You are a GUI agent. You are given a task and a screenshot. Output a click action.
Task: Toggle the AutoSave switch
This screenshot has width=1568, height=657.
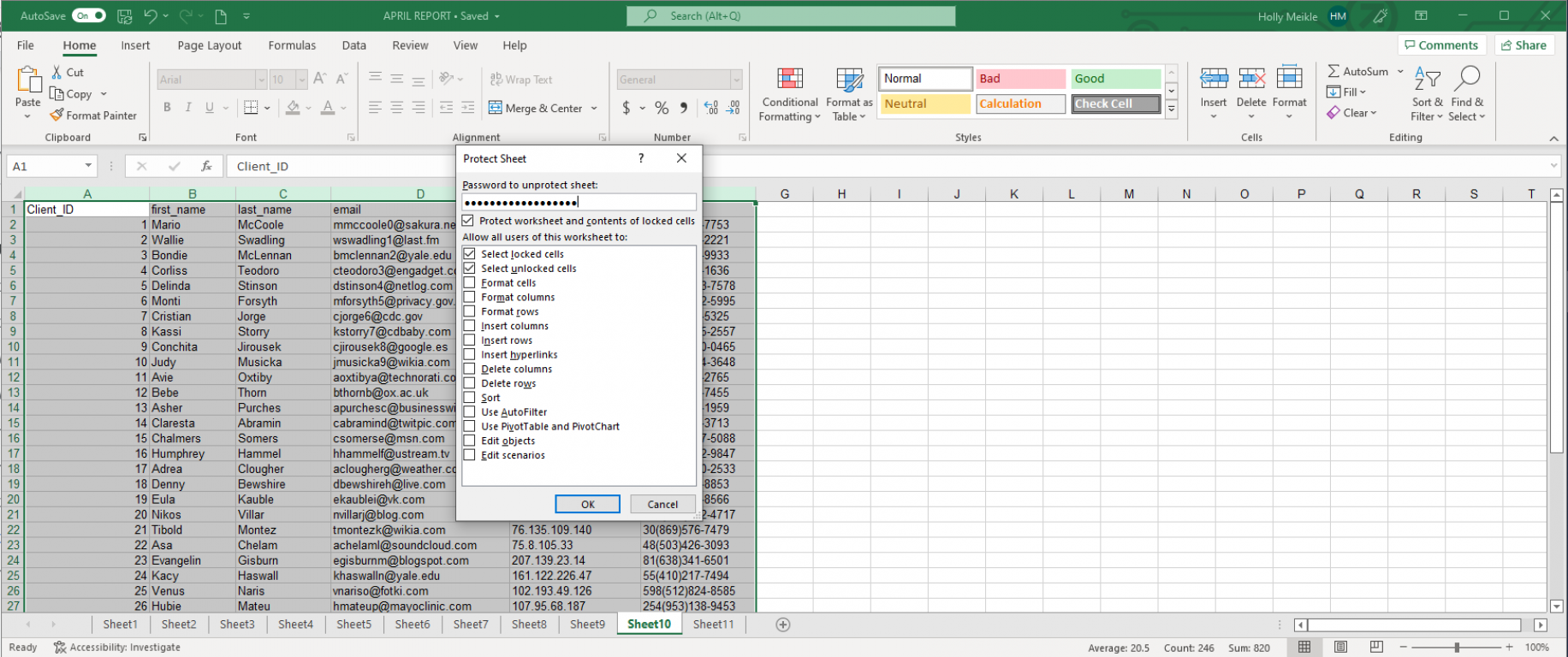[x=89, y=16]
